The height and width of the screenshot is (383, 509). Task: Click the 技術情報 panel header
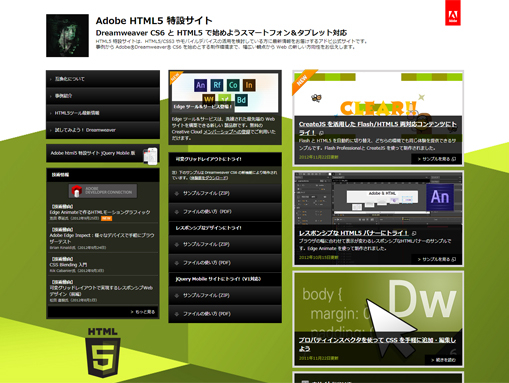tap(103, 175)
